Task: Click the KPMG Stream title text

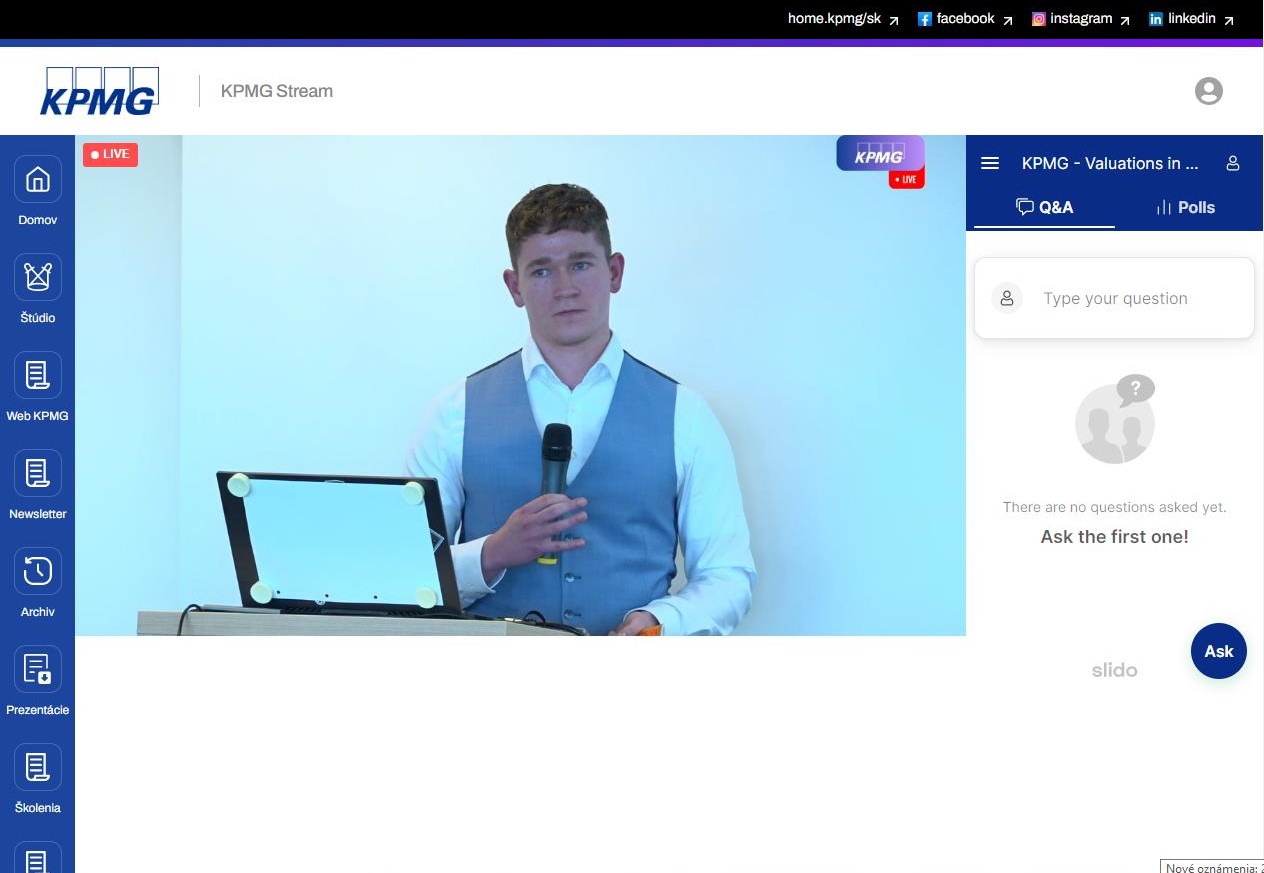Action: coord(277,91)
